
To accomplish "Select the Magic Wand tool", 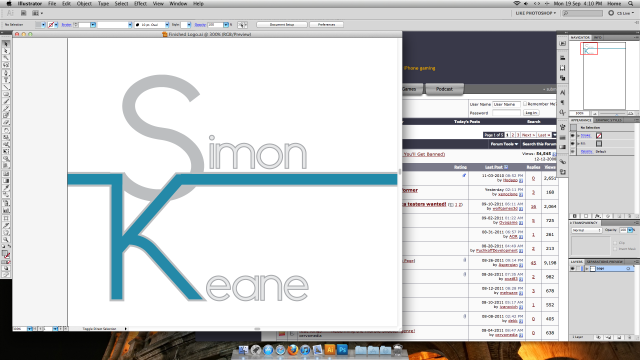I will tap(6, 58).
